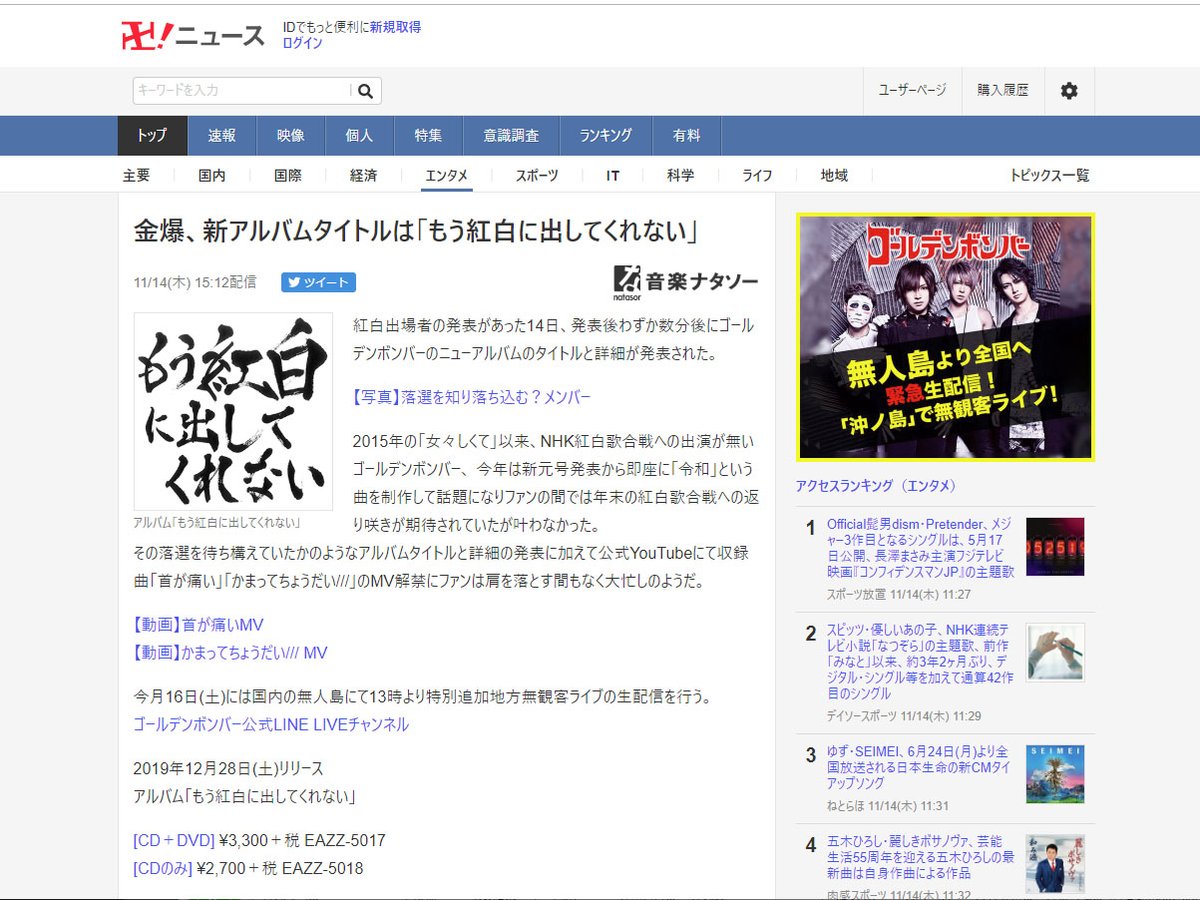Click the album cover calligraphy image
This screenshot has height=900, width=1200.
point(234,412)
